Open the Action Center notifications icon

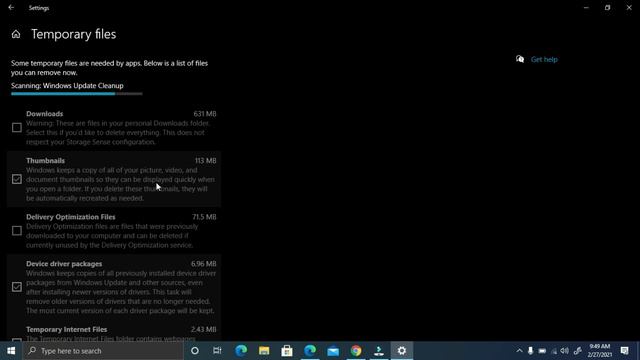[x=624, y=351]
